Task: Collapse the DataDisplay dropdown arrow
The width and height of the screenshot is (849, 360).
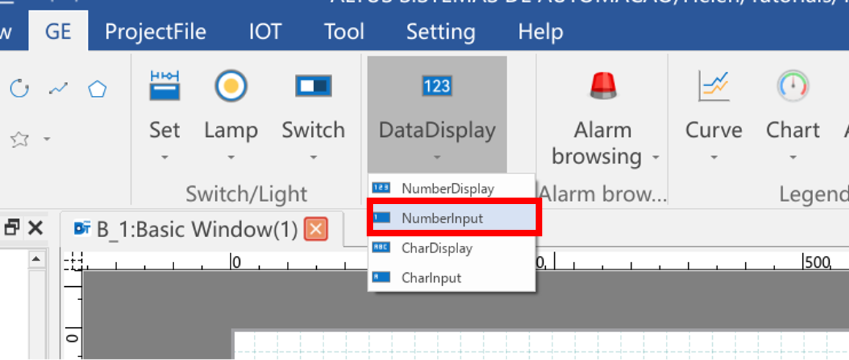Action: click(x=437, y=158)
